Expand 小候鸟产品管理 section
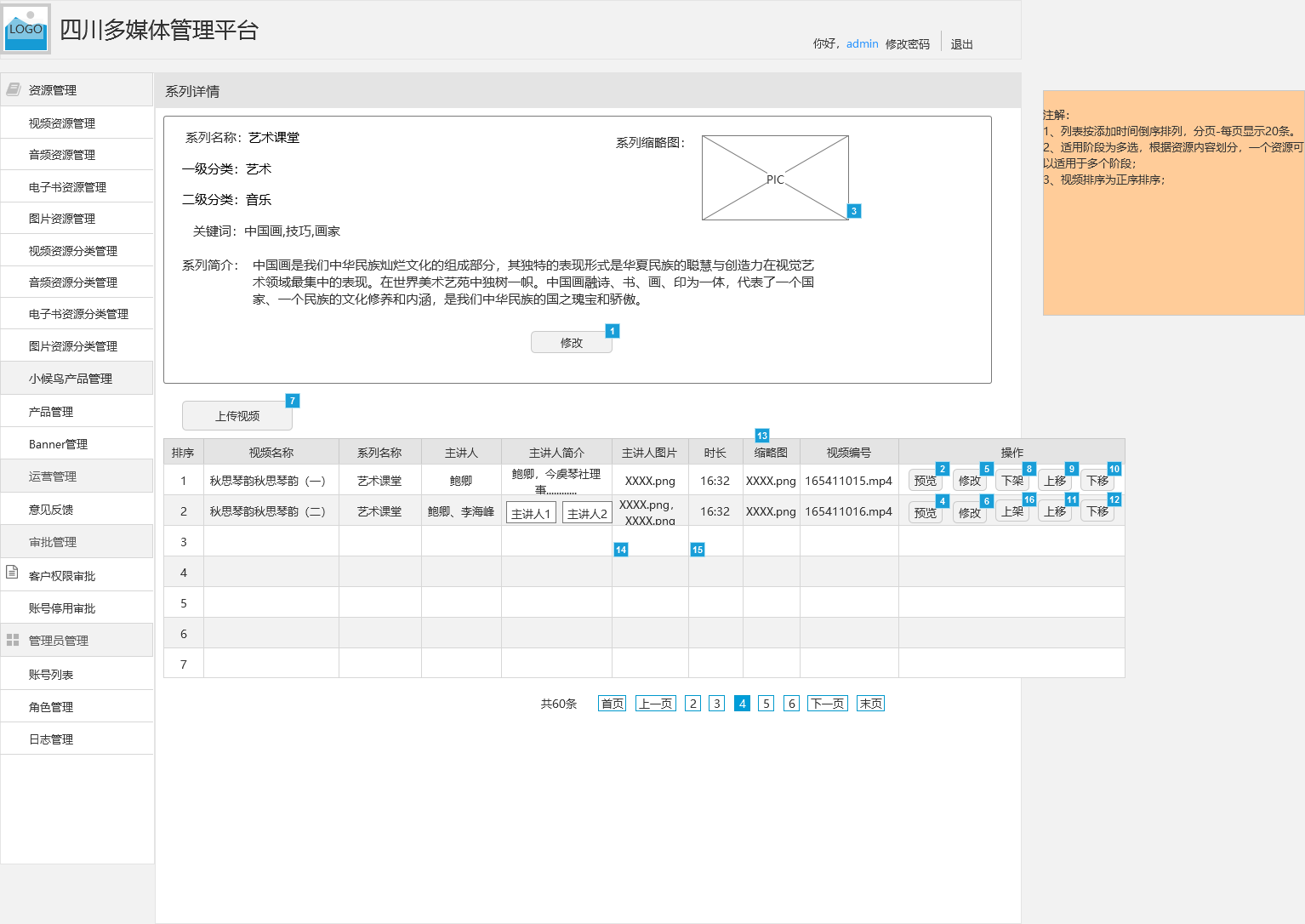1305x924 pixels. click(77, 378)
